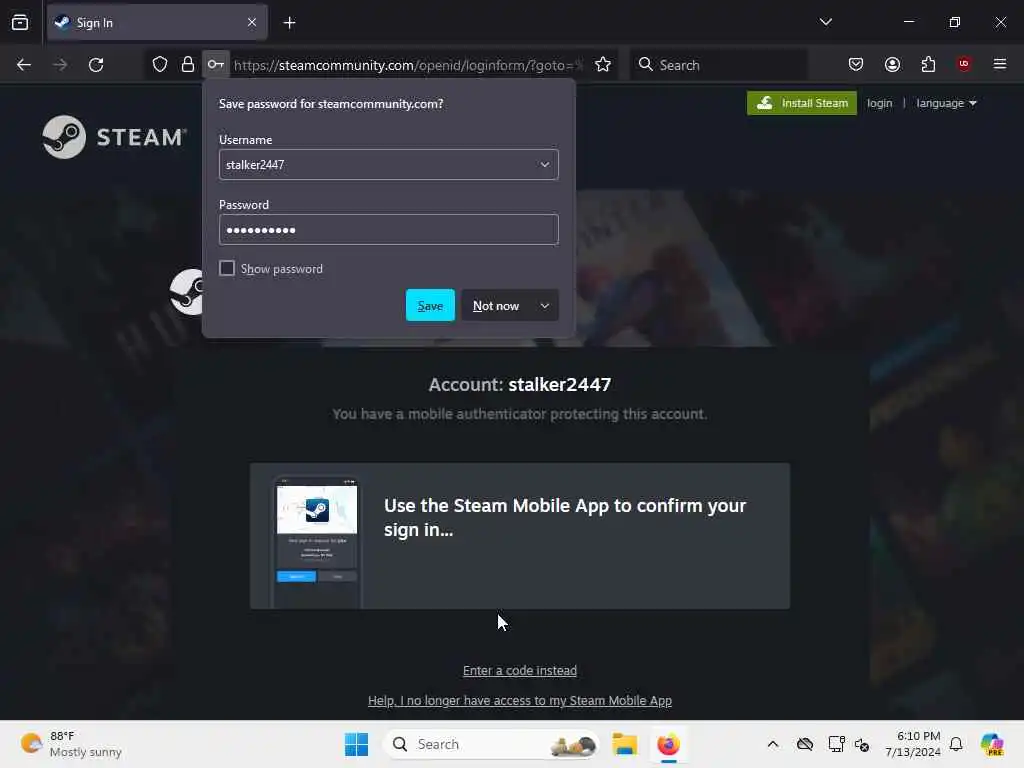Image resolution: width=1024 pixels, height=768 pixels.
Task: Click the taskbar Search box
Action: [492, 744]
